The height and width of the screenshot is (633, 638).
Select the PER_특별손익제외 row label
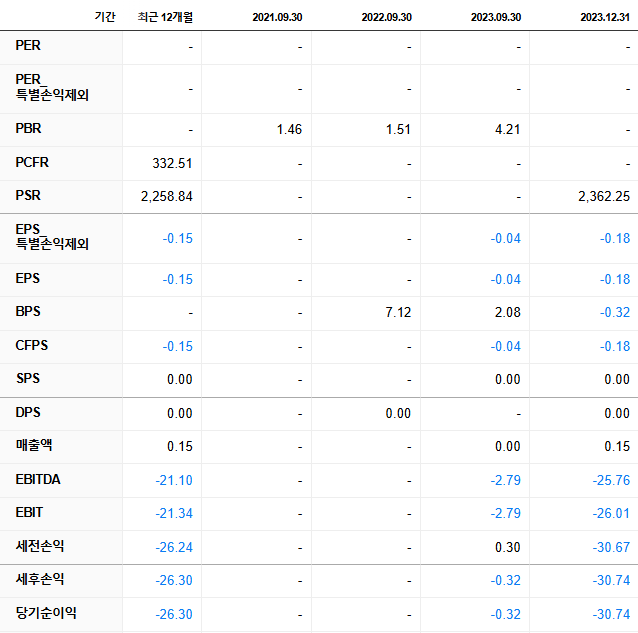click(x=52, y=87)
